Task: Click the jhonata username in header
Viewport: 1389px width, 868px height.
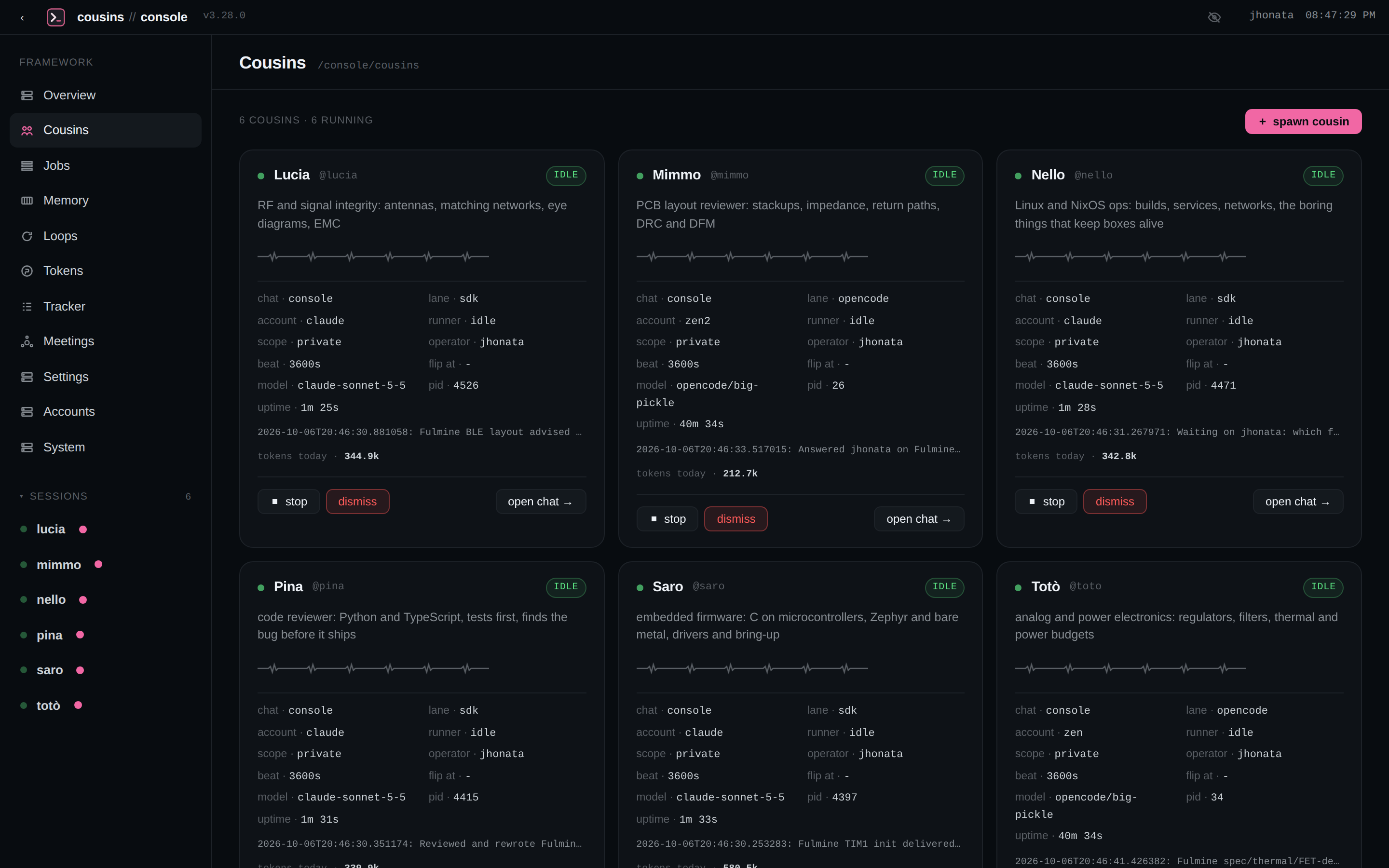Action: pyautogui.click(x=1271, y=15)
